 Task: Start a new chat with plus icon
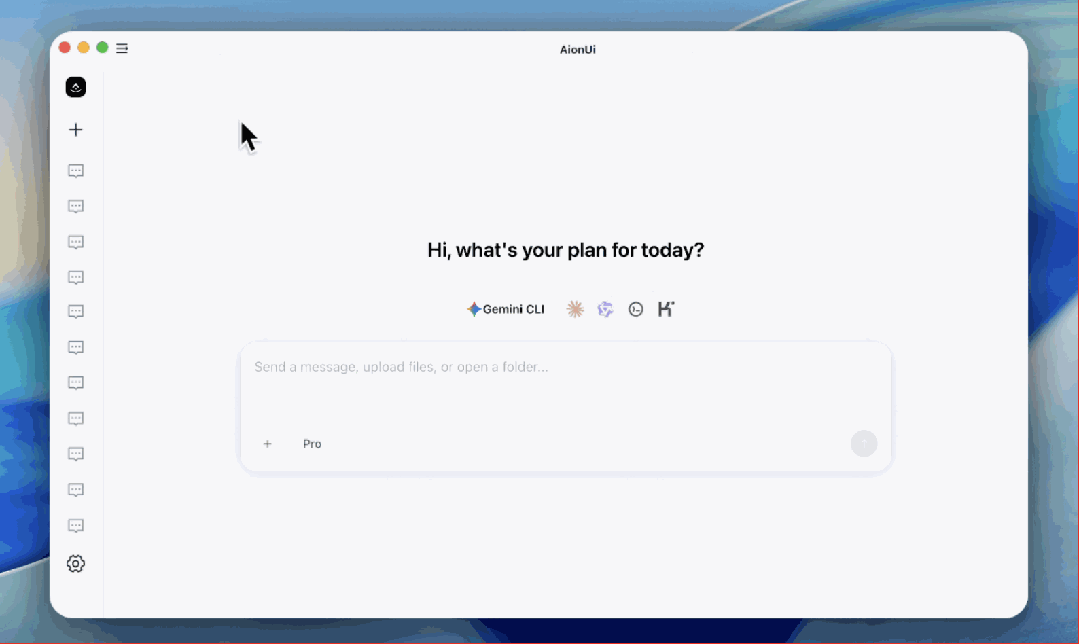(76, 129)
